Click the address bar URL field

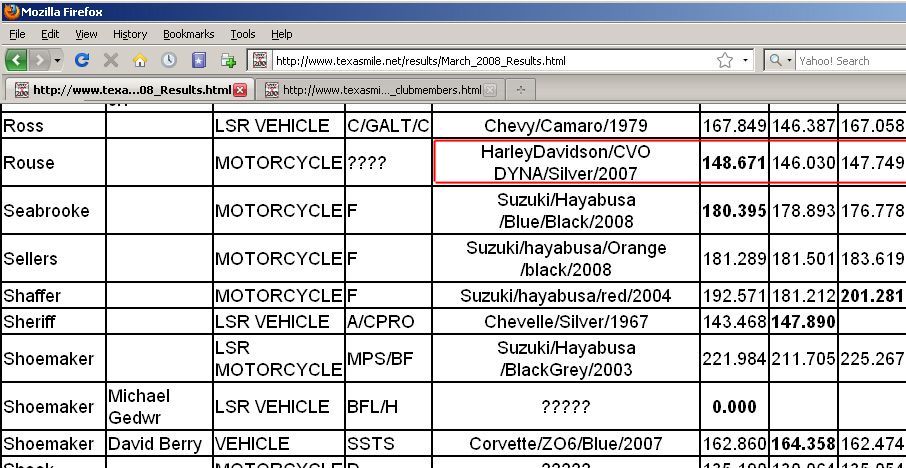pyautogui.click(x=490, y=60)
